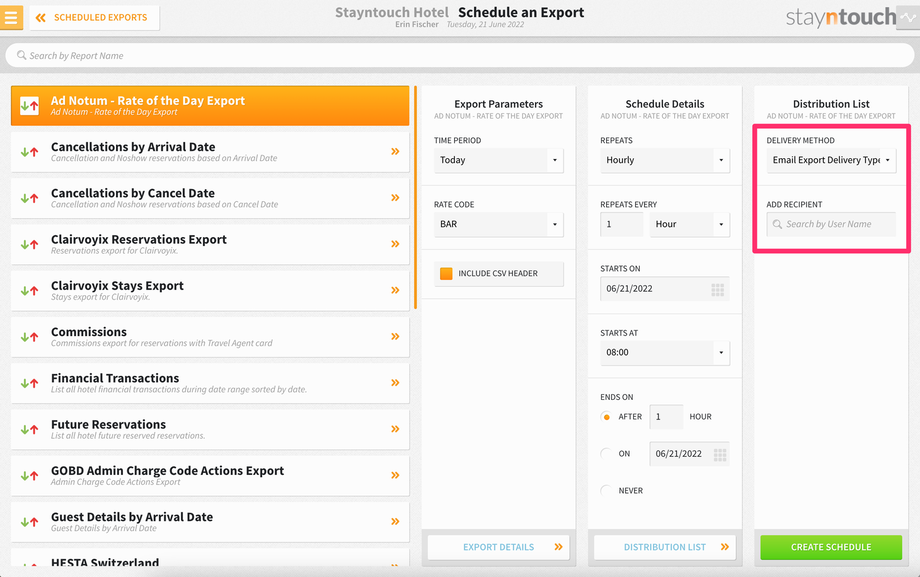Go back to Scheduled Exports
This screenshot has height=577, width=920.
pos(94,18)
